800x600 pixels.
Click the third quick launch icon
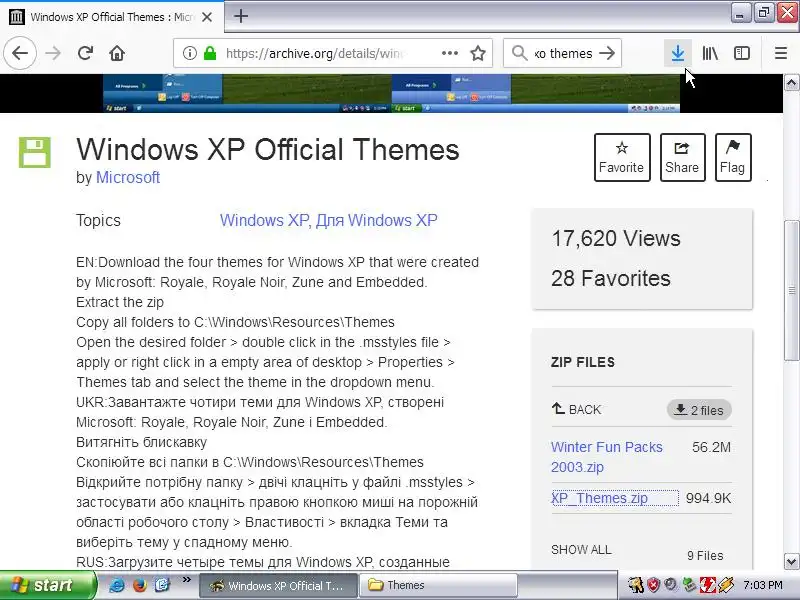[162, 585]
